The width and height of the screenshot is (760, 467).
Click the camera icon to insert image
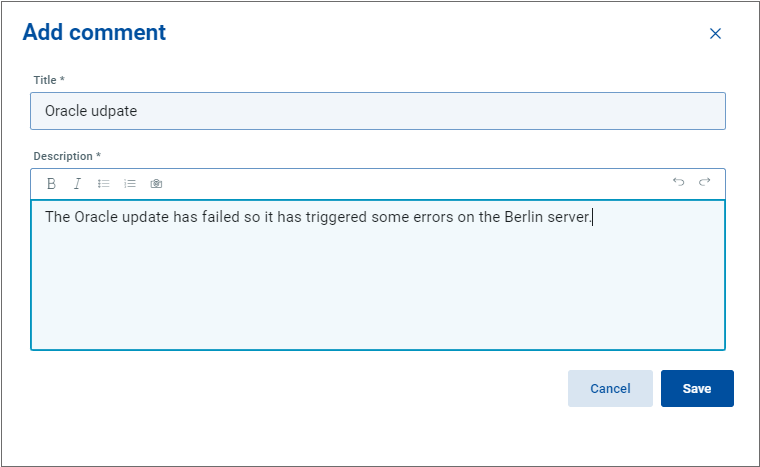pyautogui.click(x=156, y=184)
